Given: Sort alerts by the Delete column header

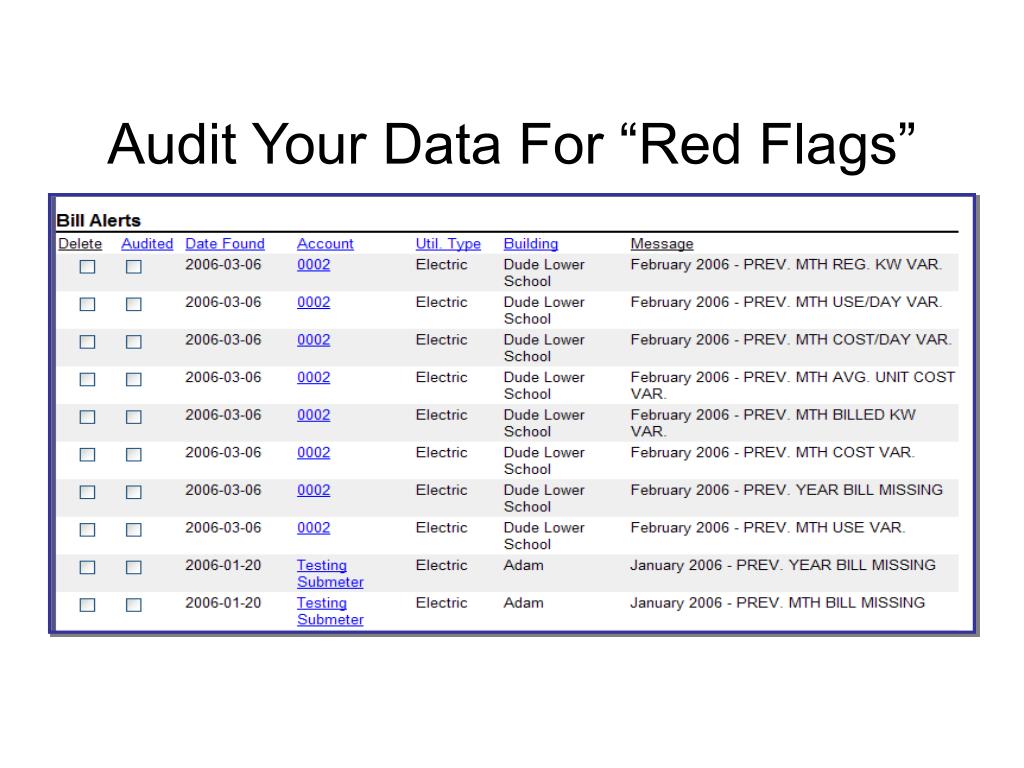Looking at the screenshot, I should [x=80, y=244].
